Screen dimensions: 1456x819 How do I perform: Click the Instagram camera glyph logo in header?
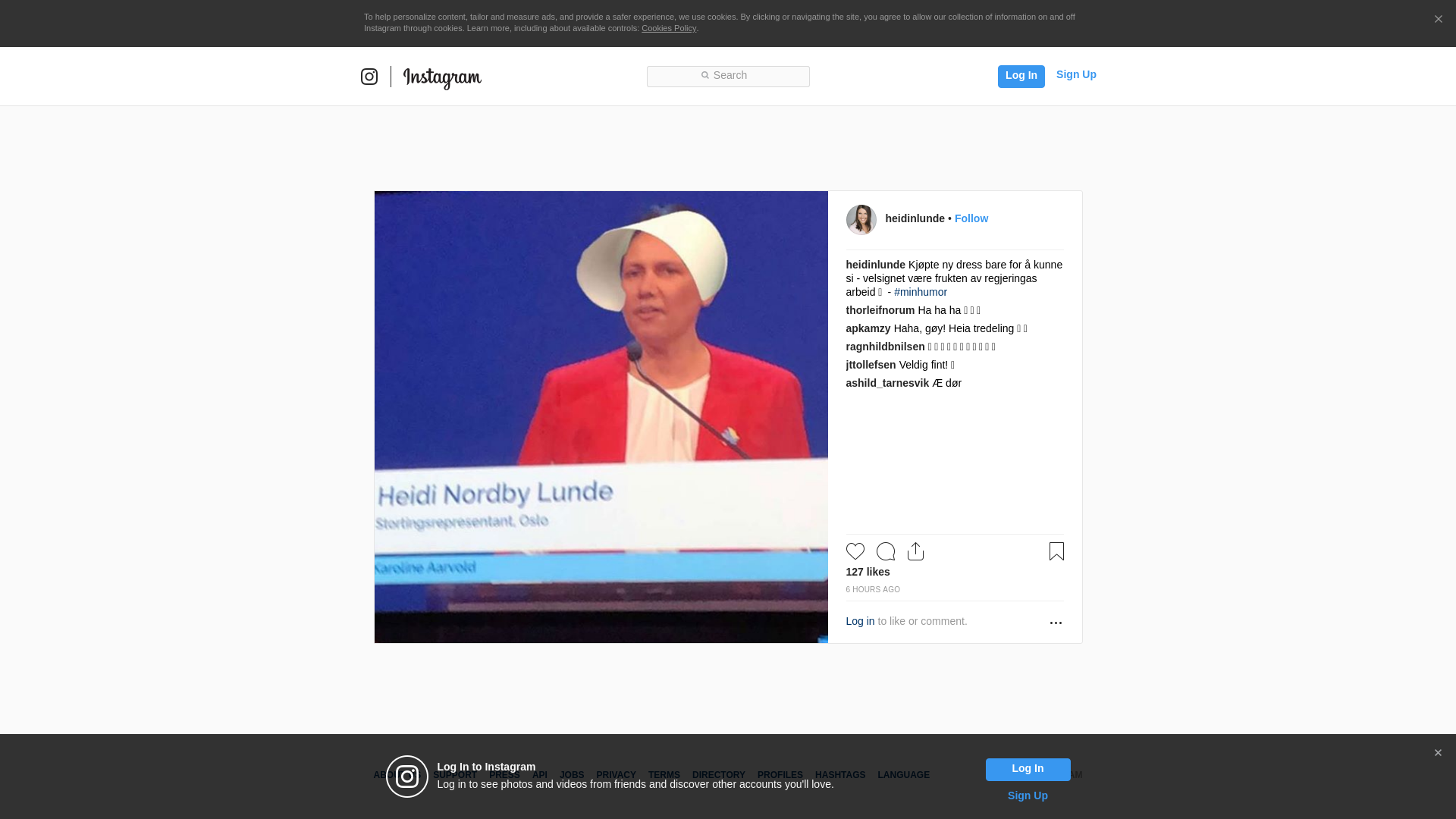click(369, 77)
